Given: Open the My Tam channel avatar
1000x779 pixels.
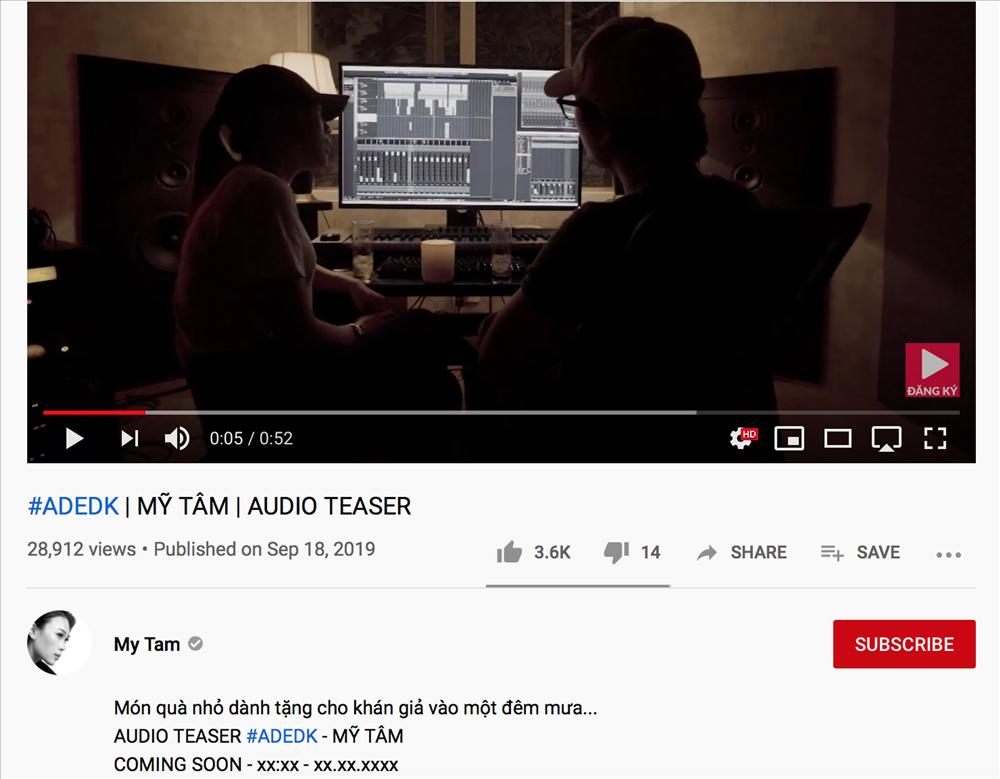Looking at the screenshot, I should 58,643.
